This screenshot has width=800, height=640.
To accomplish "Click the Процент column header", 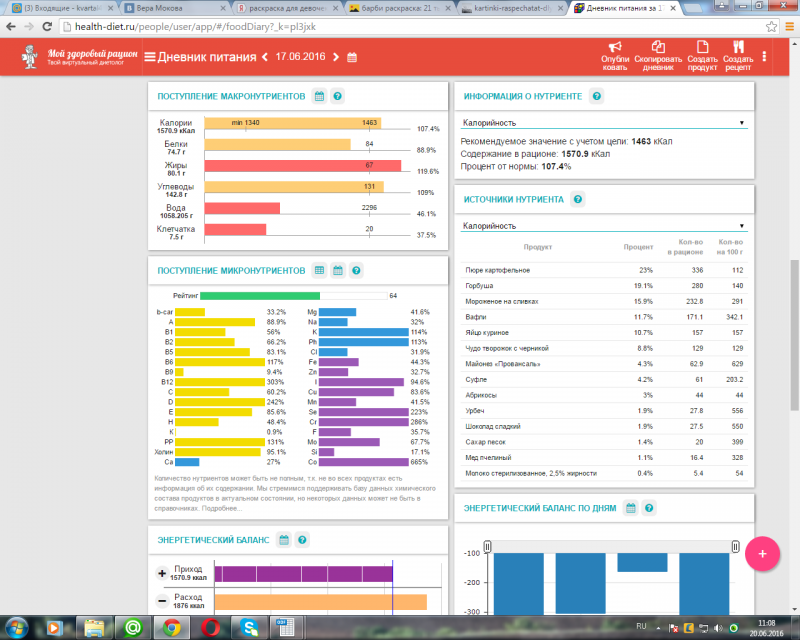I will click(x=638, y=247).
